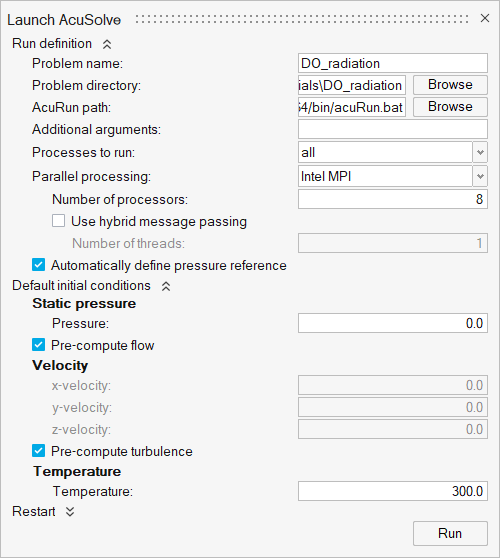Uncheck Automatically define pressure reference
Screen dimensions: 500x558
(38, 265)
